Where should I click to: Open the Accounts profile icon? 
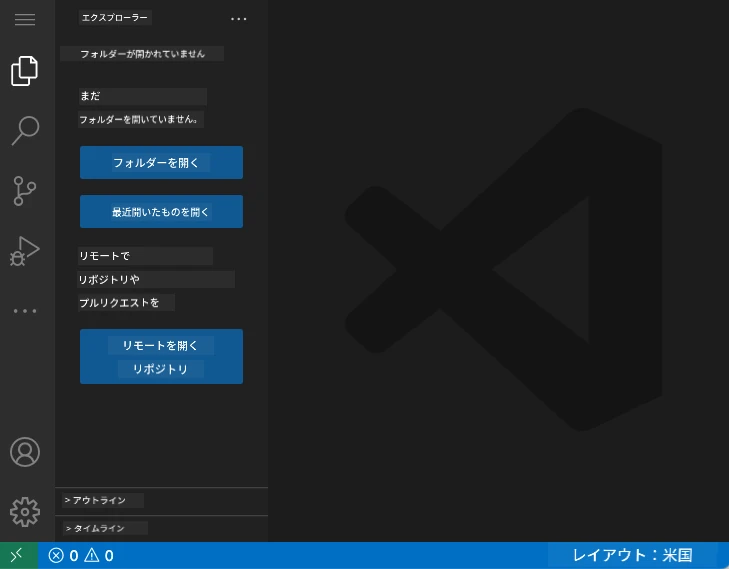pos(25,452)
